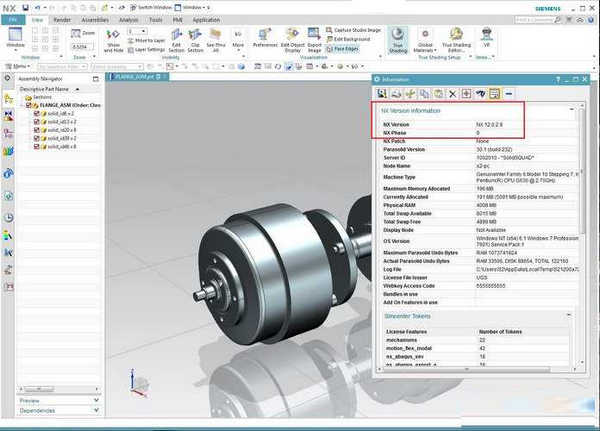Click the Show and Hide icon

pos(113,41)
